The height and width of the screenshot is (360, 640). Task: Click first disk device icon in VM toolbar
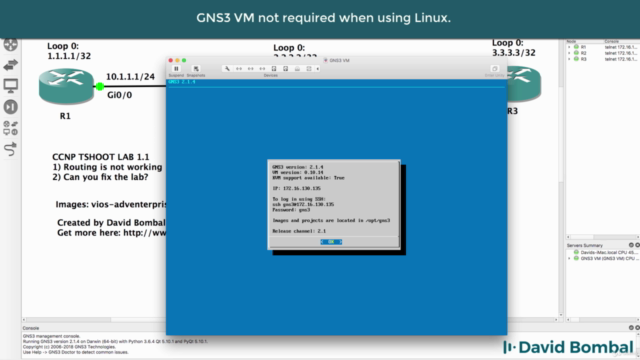(274, 69)
